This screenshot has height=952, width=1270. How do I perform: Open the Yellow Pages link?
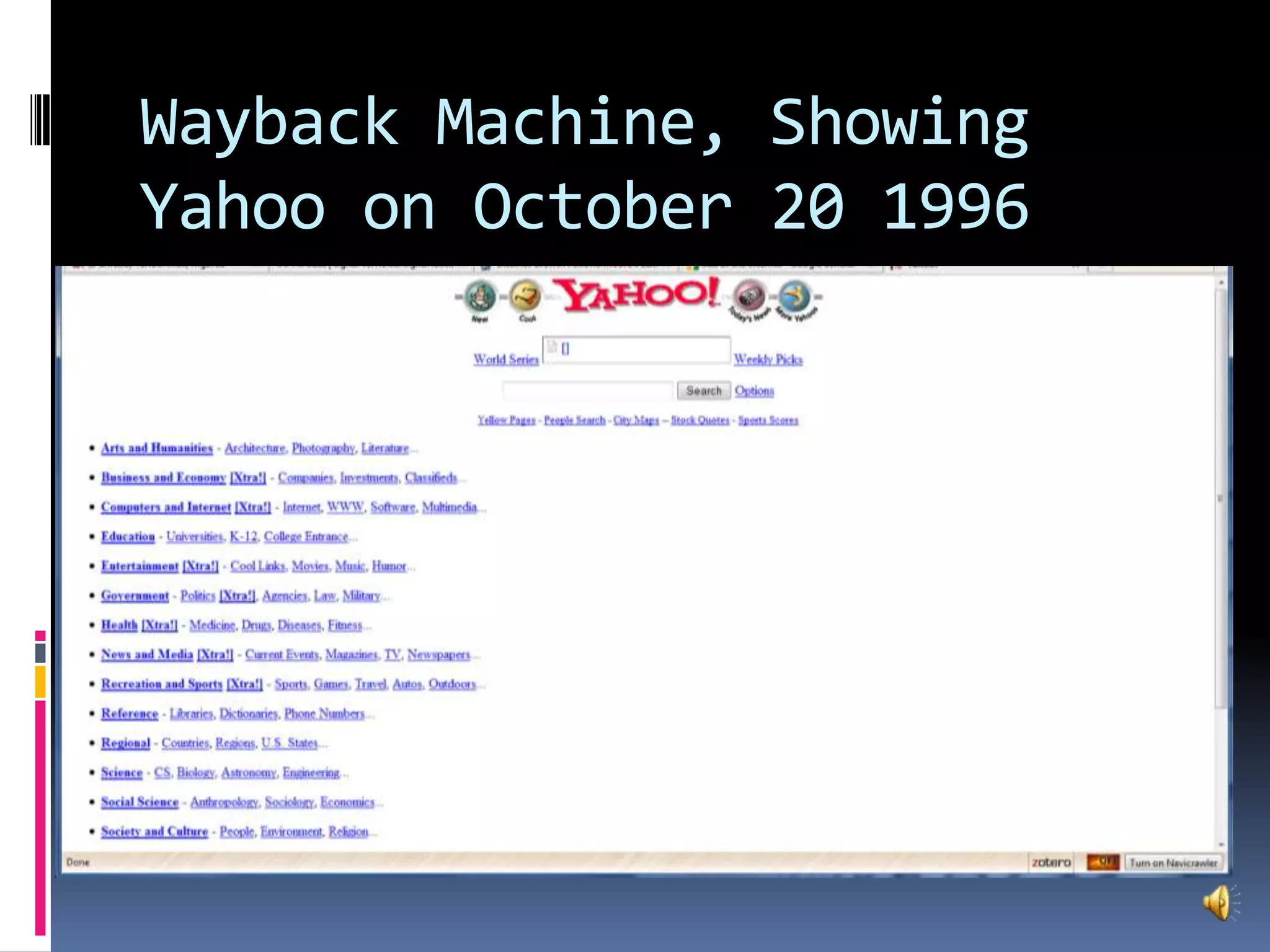(506, 420)
